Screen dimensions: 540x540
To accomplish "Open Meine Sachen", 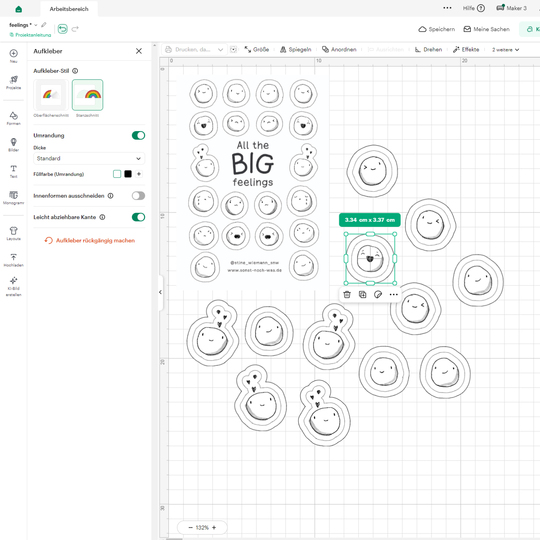I will [x=486, y=29].
